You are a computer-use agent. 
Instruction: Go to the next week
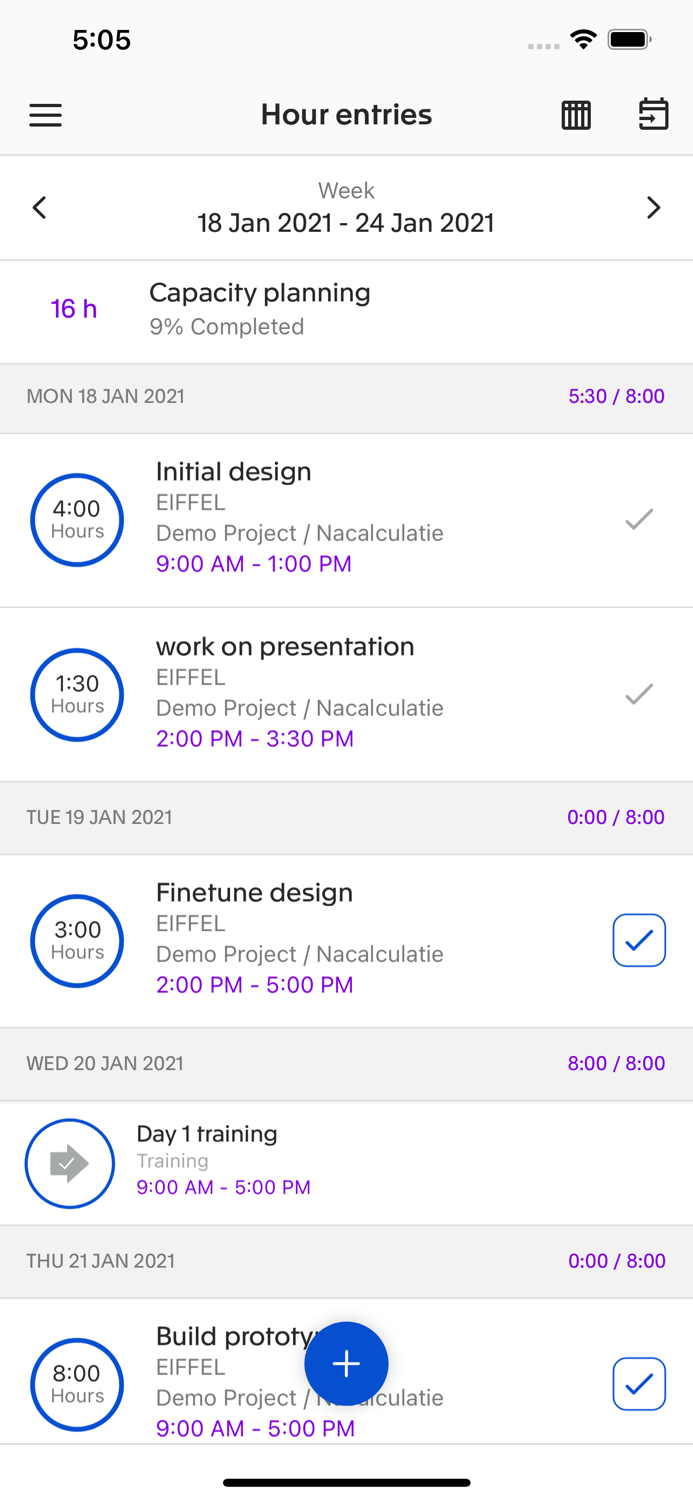pyautogui.click(x=653, y=208)
